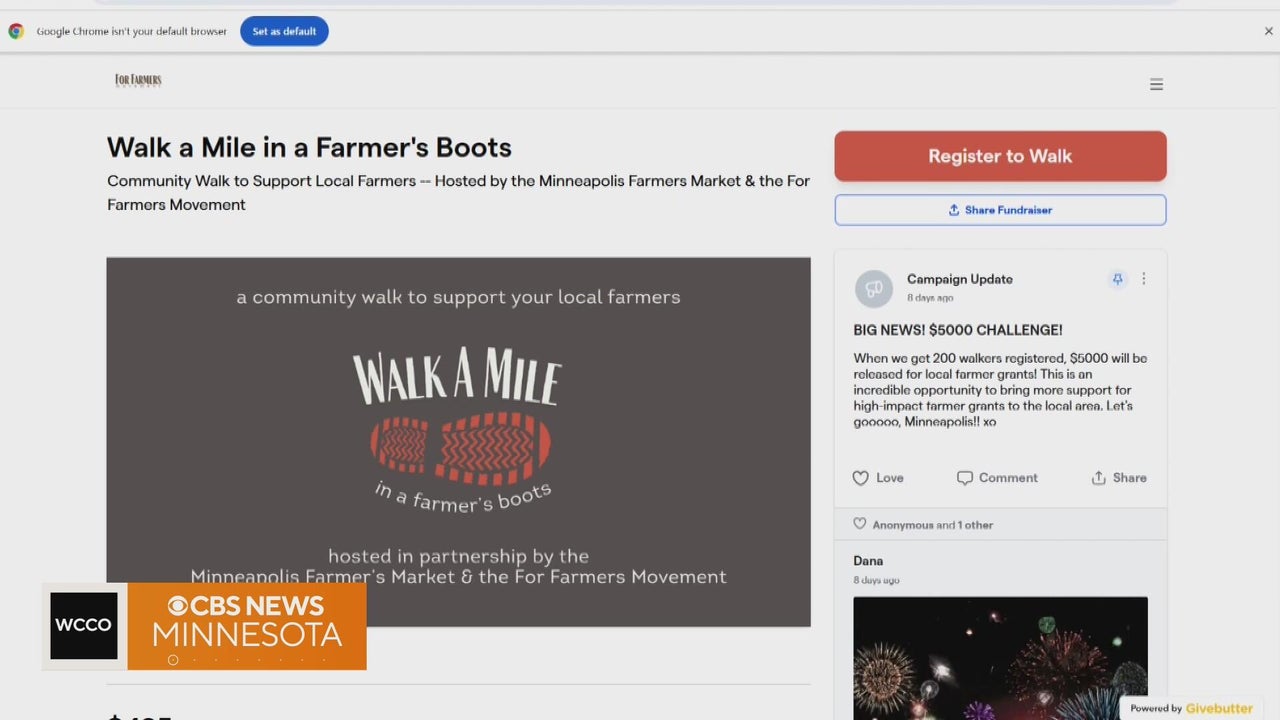The height and width of the screenshot is (720, 1280).
Task: Open Dana's fireworks image
Action: [1000, 655]
